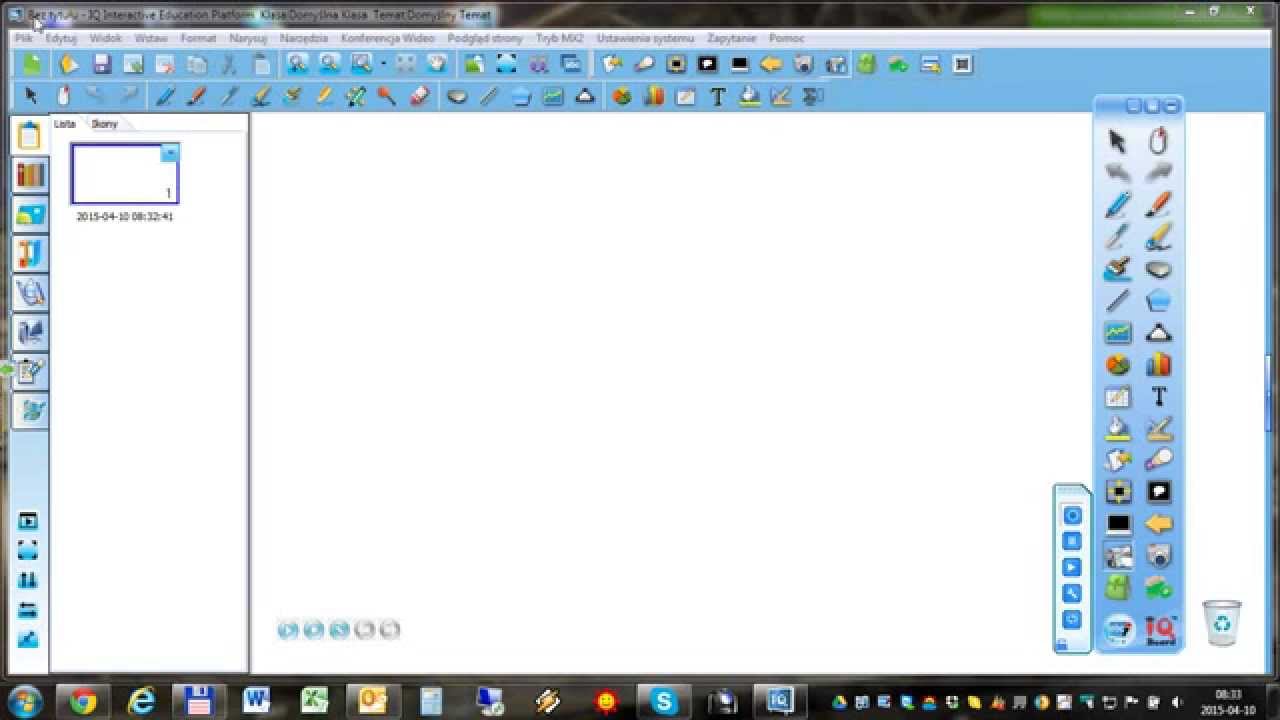Screen dimensions: 1280x720
Task: Click the first zoom magnifier icon
Action: (x=297, y=64)
